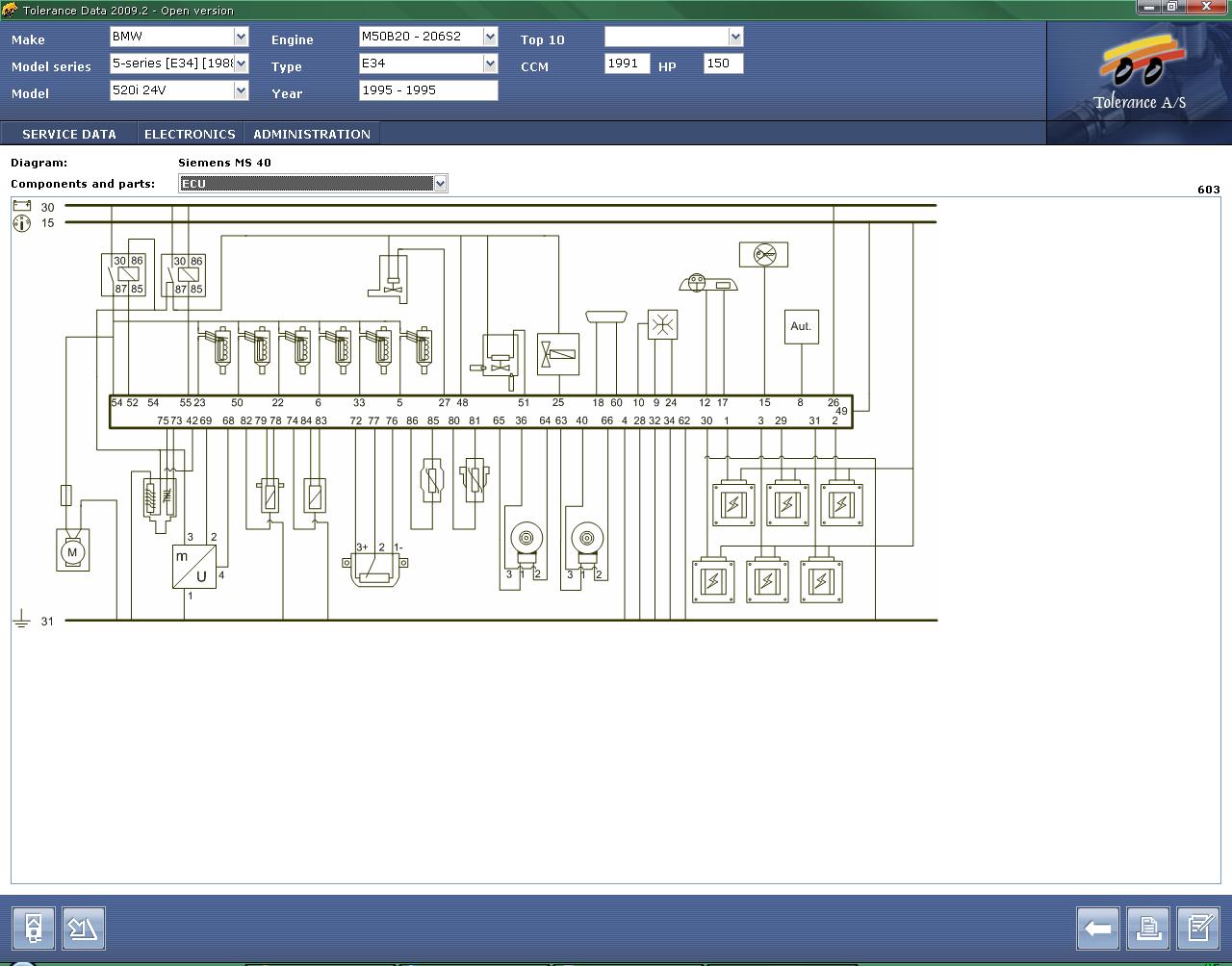Click the title bar application icon
Viewport: 1232px width, 966px height.
10,10
